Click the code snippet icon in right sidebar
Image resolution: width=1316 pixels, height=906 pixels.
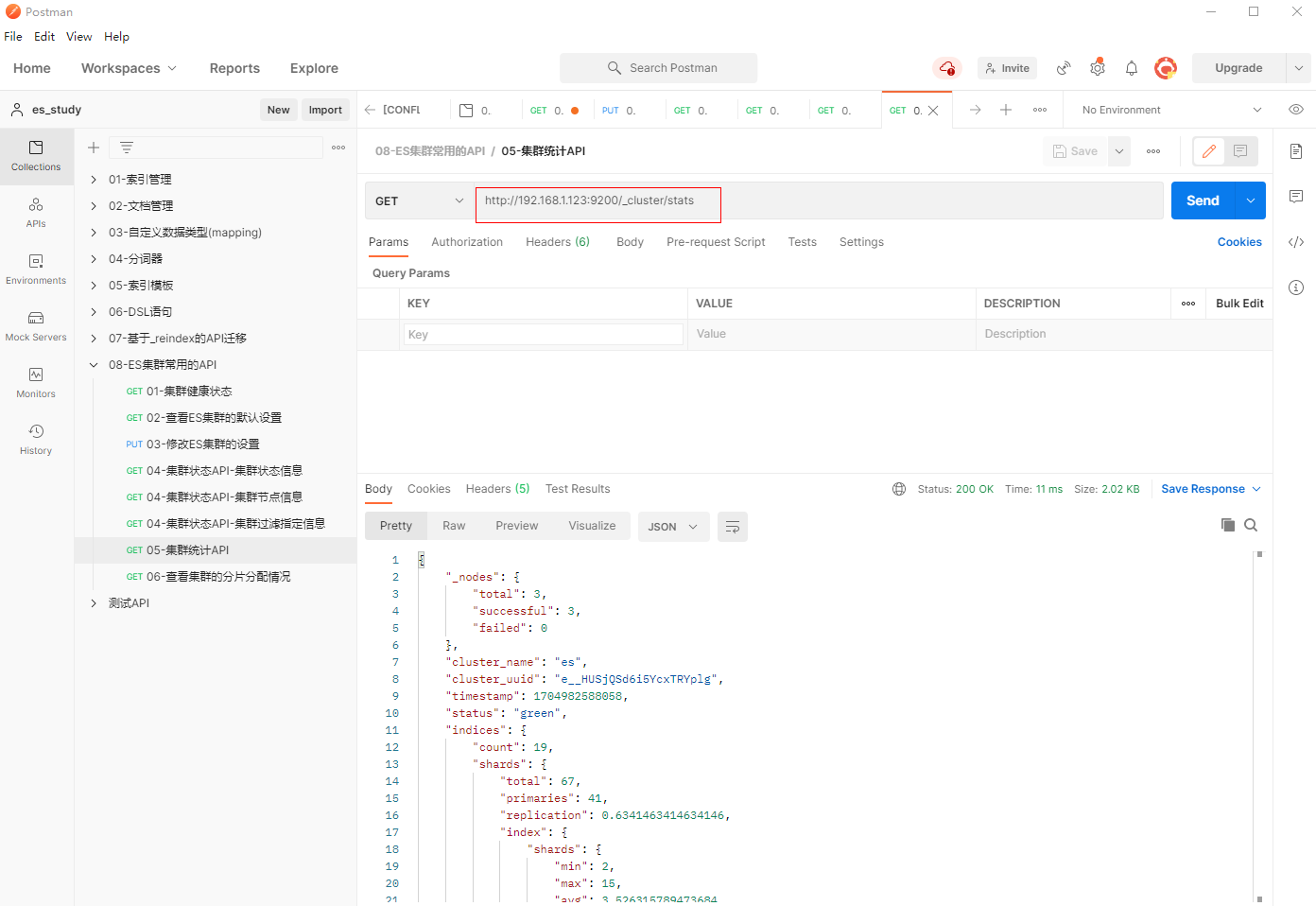click(x=1296, y=242)
